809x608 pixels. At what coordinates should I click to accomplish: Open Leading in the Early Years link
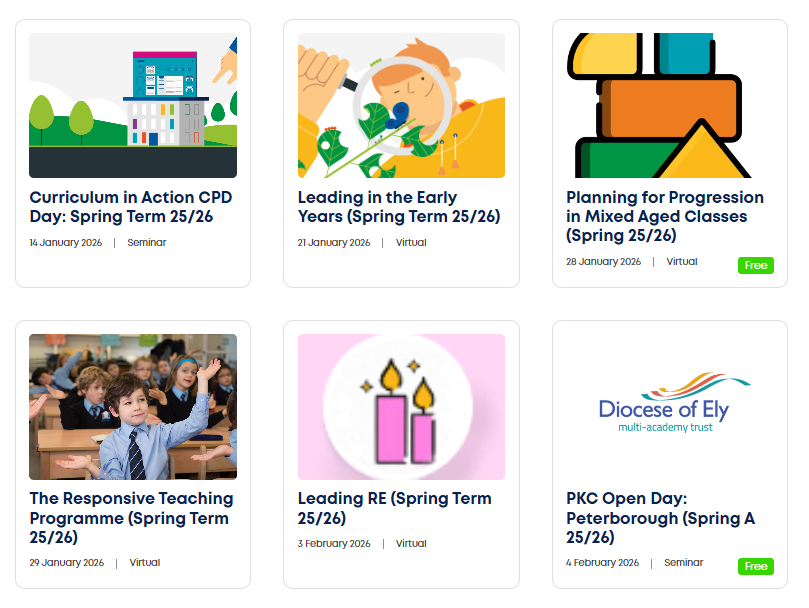[399, 207]
